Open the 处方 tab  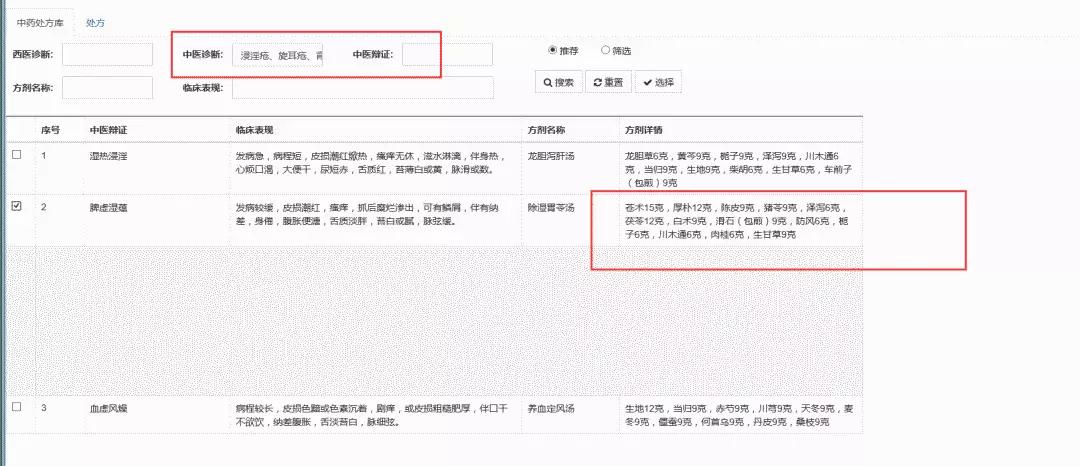(x=95, y=22)
